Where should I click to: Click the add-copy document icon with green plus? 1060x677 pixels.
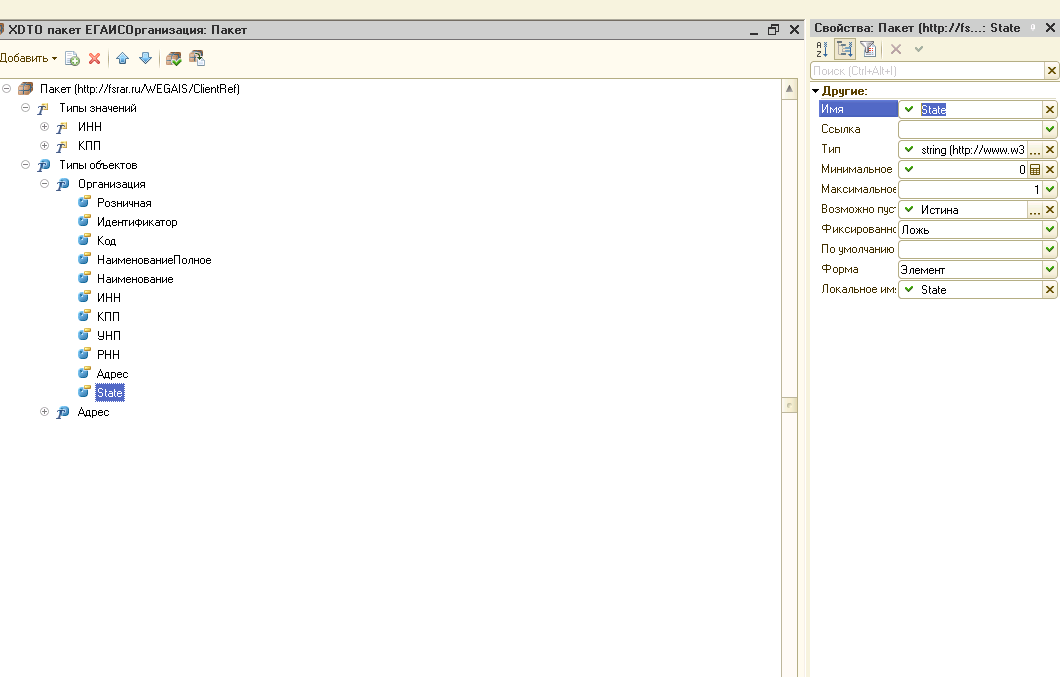click(x=72, y=59)
